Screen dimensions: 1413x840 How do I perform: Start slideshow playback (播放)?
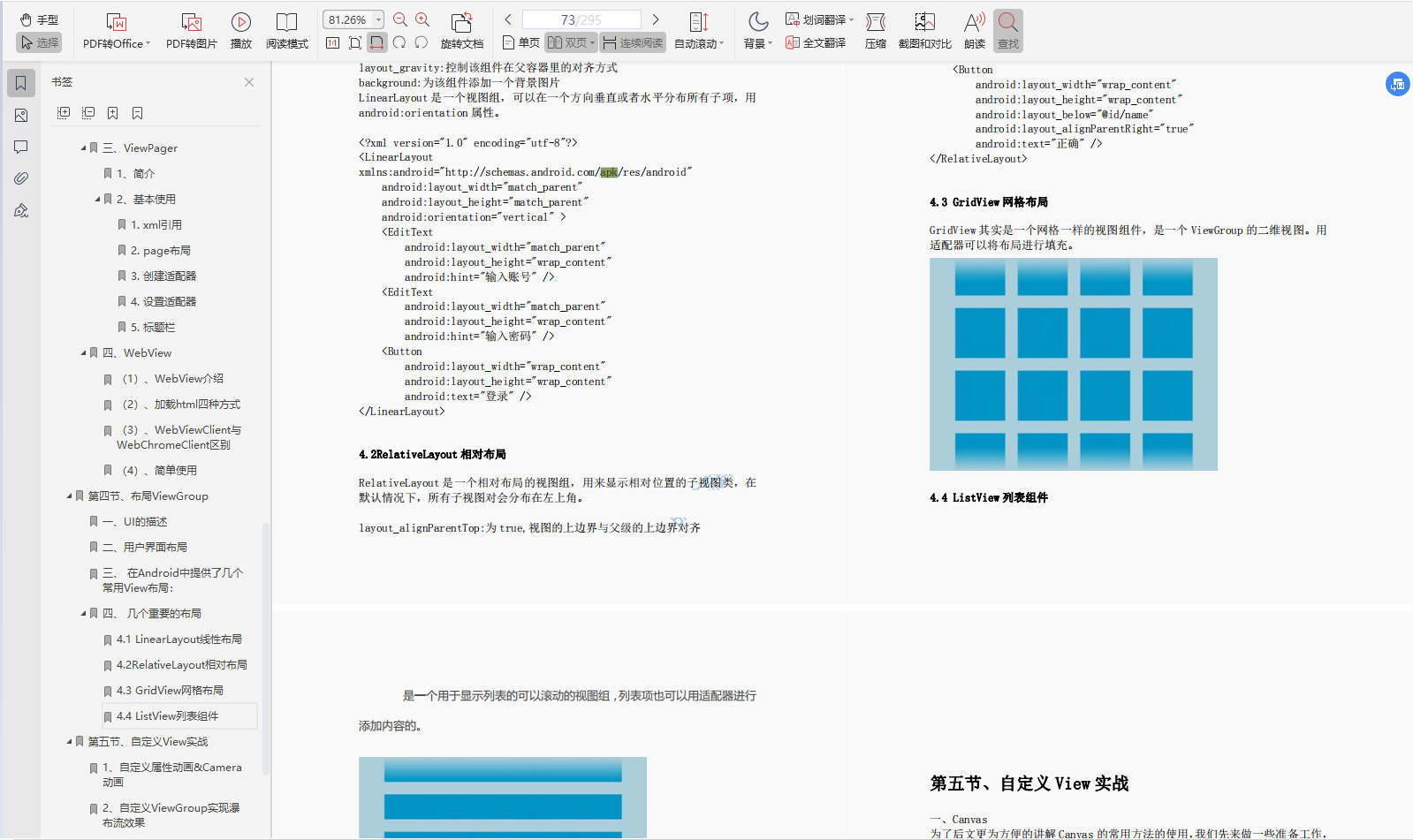[240, 31]
